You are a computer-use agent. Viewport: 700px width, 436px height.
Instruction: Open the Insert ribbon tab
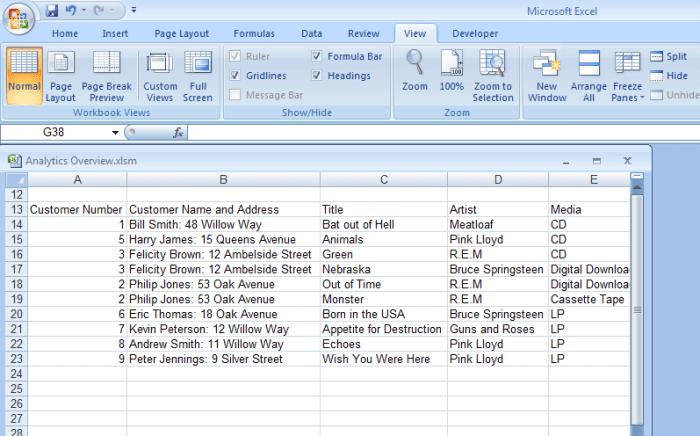pyautogui.click(x=115, y=33)
